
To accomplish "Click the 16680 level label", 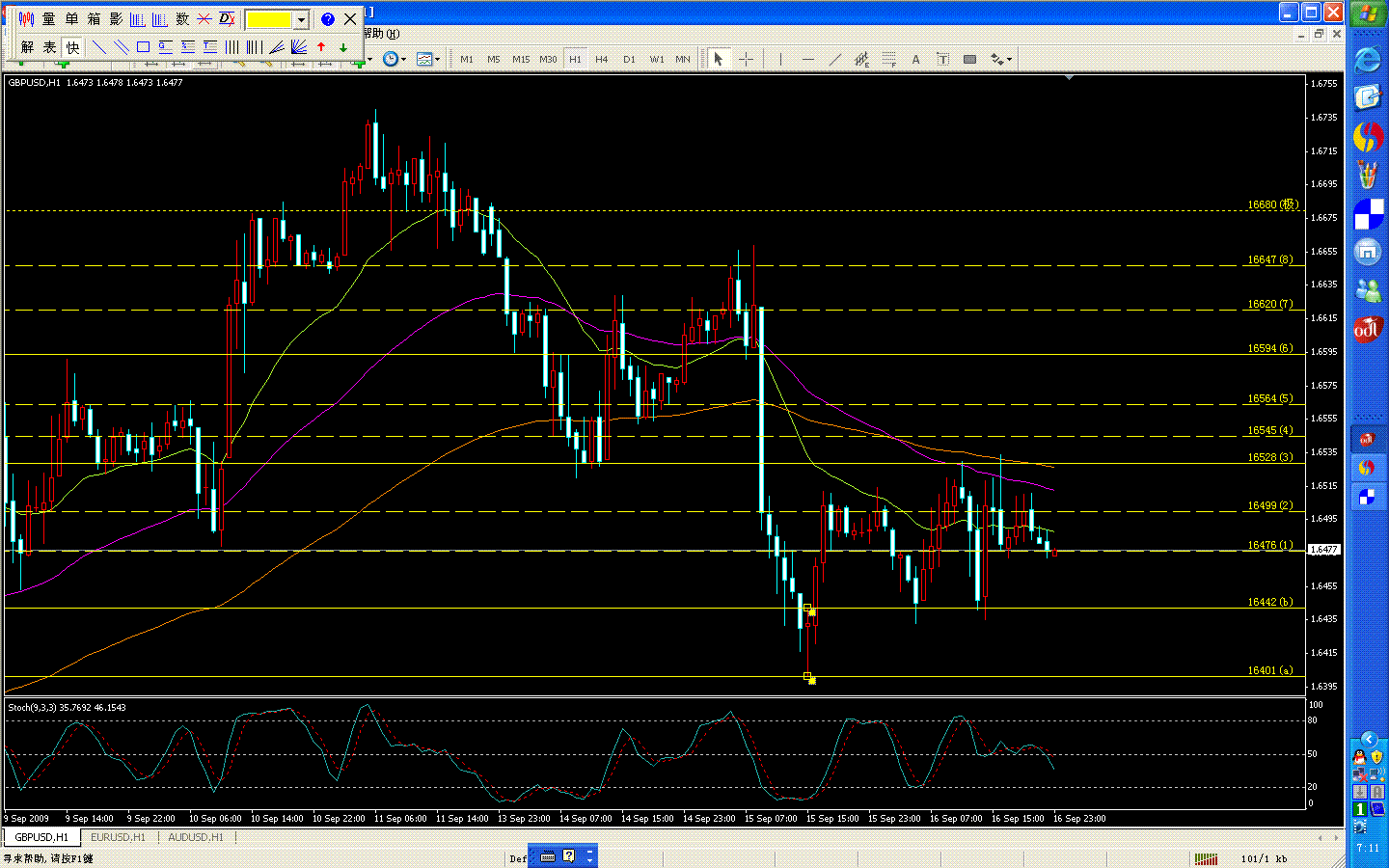I will tap(1273, 204).
